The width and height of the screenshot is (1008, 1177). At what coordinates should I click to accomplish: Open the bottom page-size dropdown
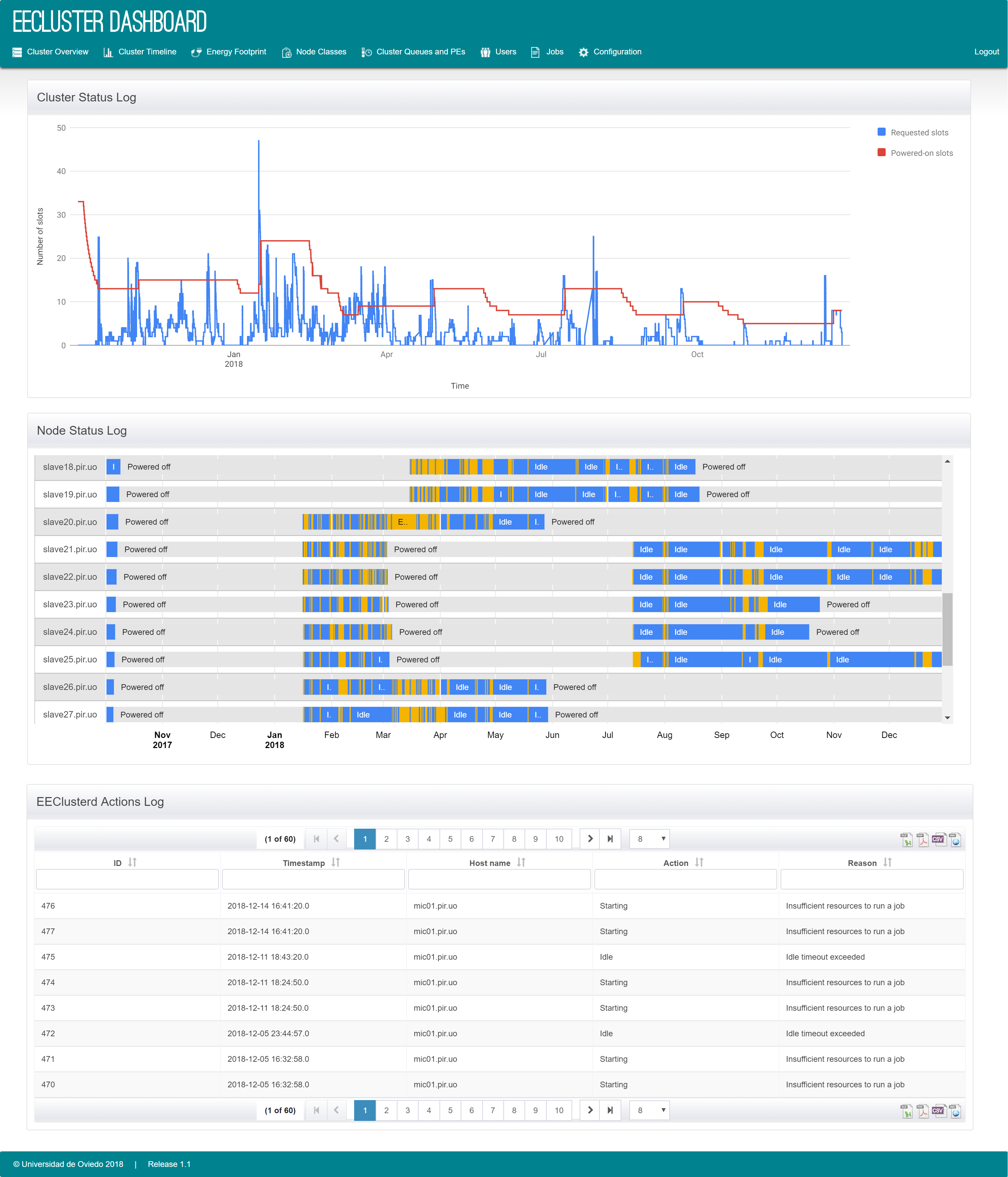pyautogui.click(x=649, y=1110)
